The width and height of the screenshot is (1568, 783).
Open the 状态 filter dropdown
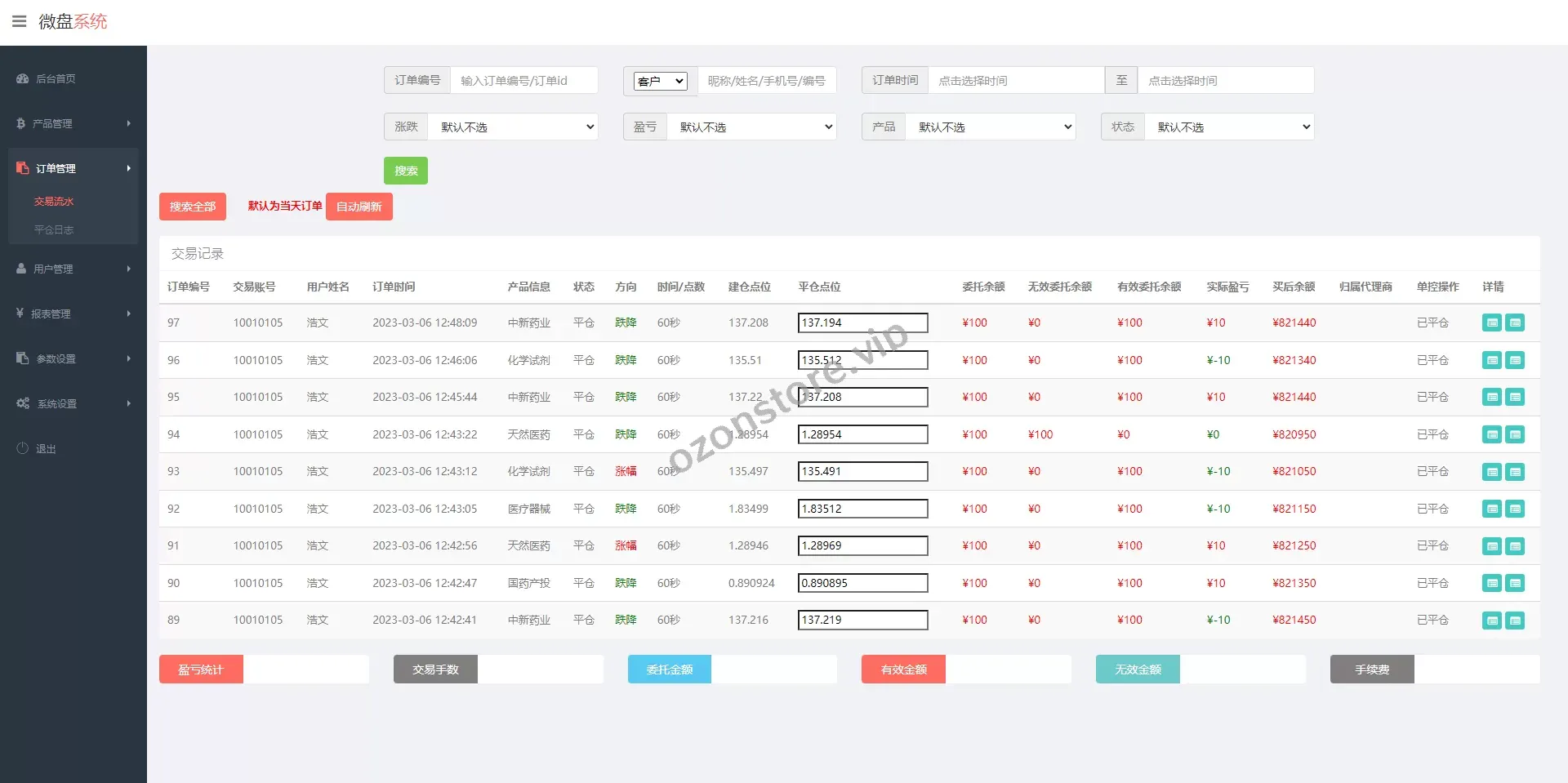tap(1229, 127)
